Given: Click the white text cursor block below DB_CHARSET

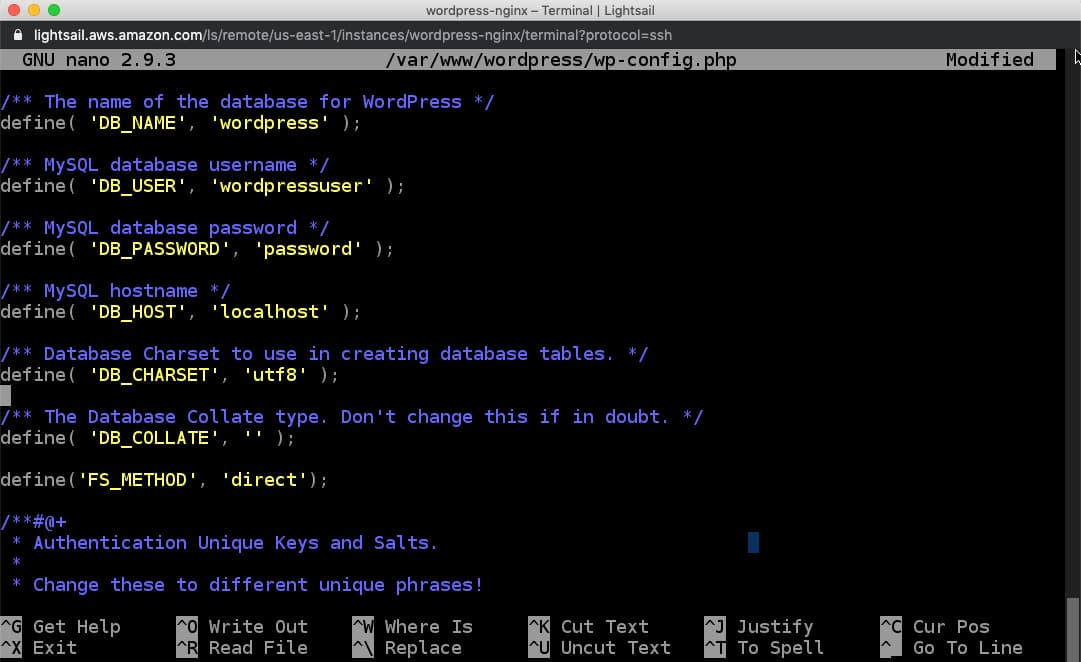Looking at the screenshot, I should coord(6,395).
